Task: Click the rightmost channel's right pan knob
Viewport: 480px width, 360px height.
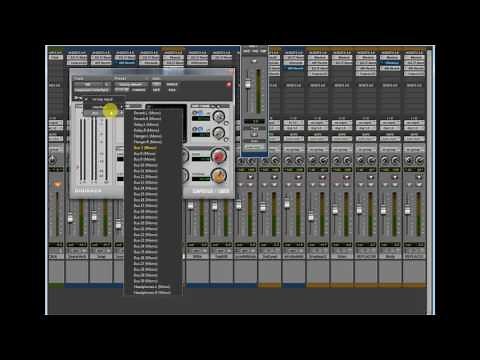Action: point(420,160)
